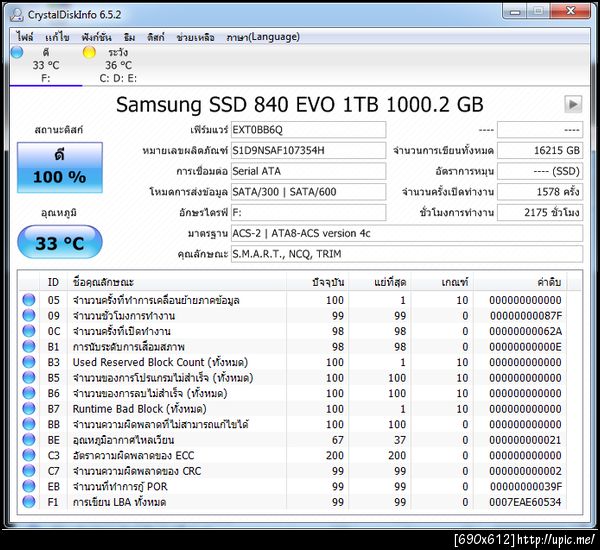Viewport: 600px width, 550px height.
Task: Select the Runtime Bad Block row name
Action: click(139, 409)
